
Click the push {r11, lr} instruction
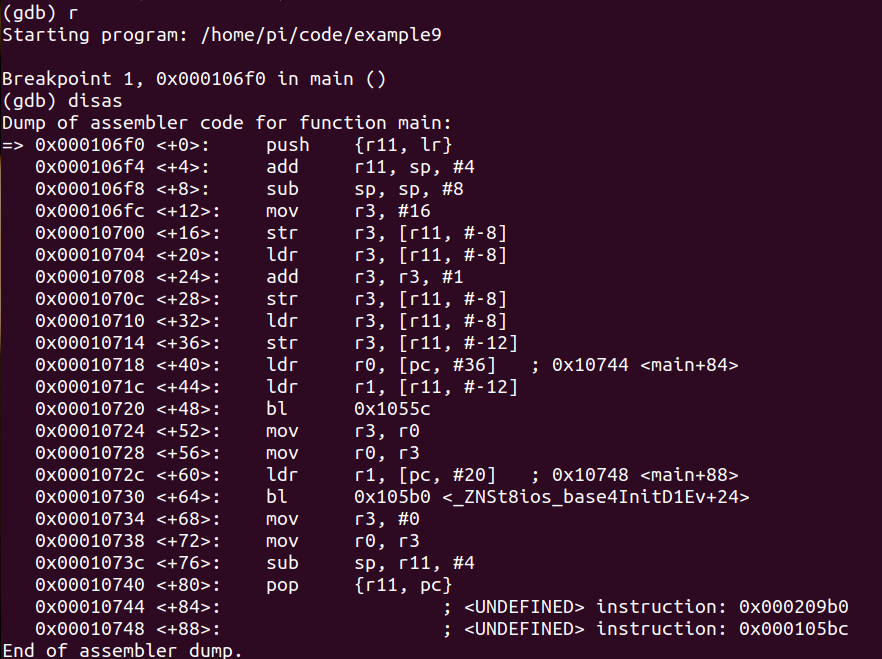(359, 145)
